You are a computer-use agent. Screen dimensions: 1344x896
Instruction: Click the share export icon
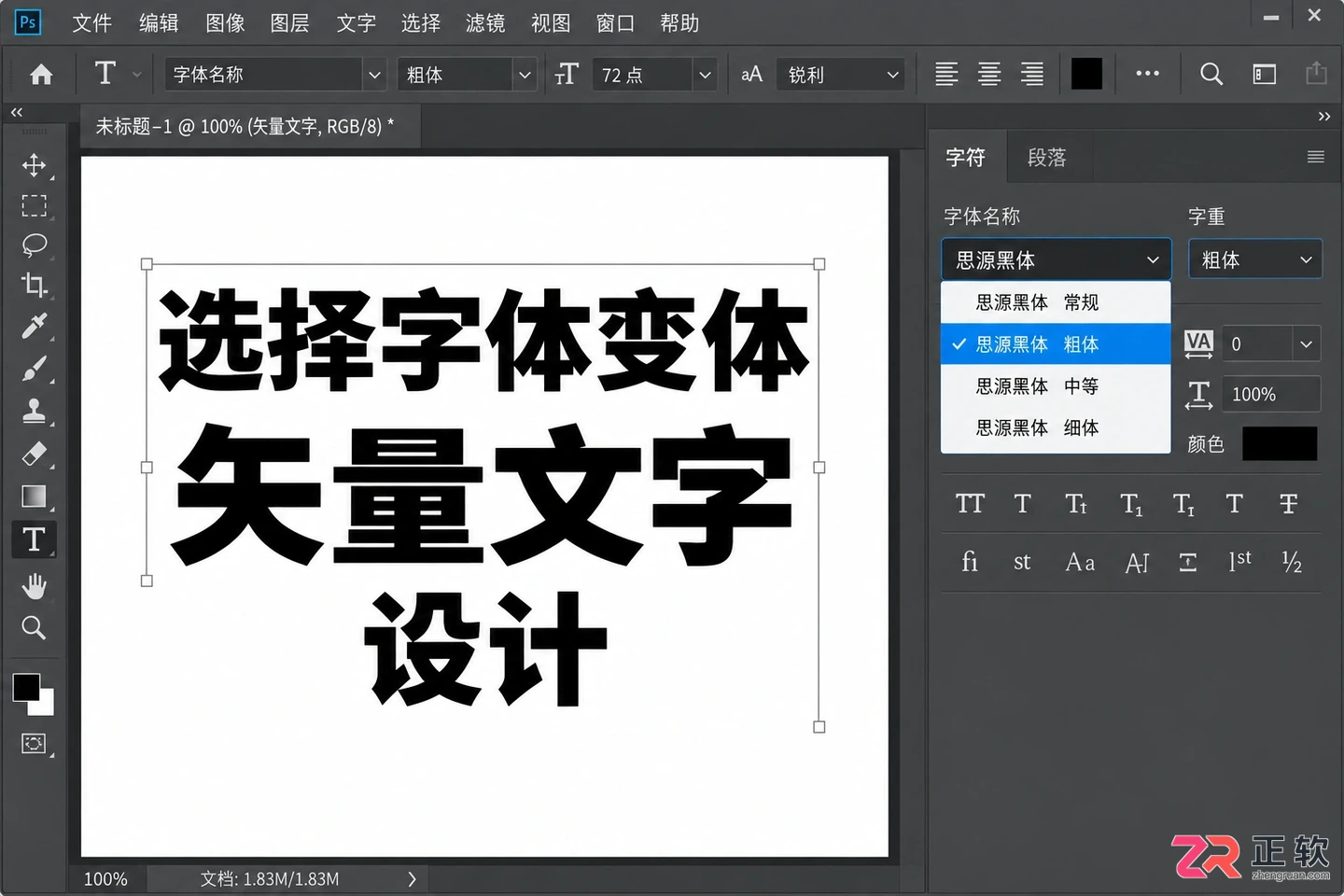click(x=1316, y=73)
